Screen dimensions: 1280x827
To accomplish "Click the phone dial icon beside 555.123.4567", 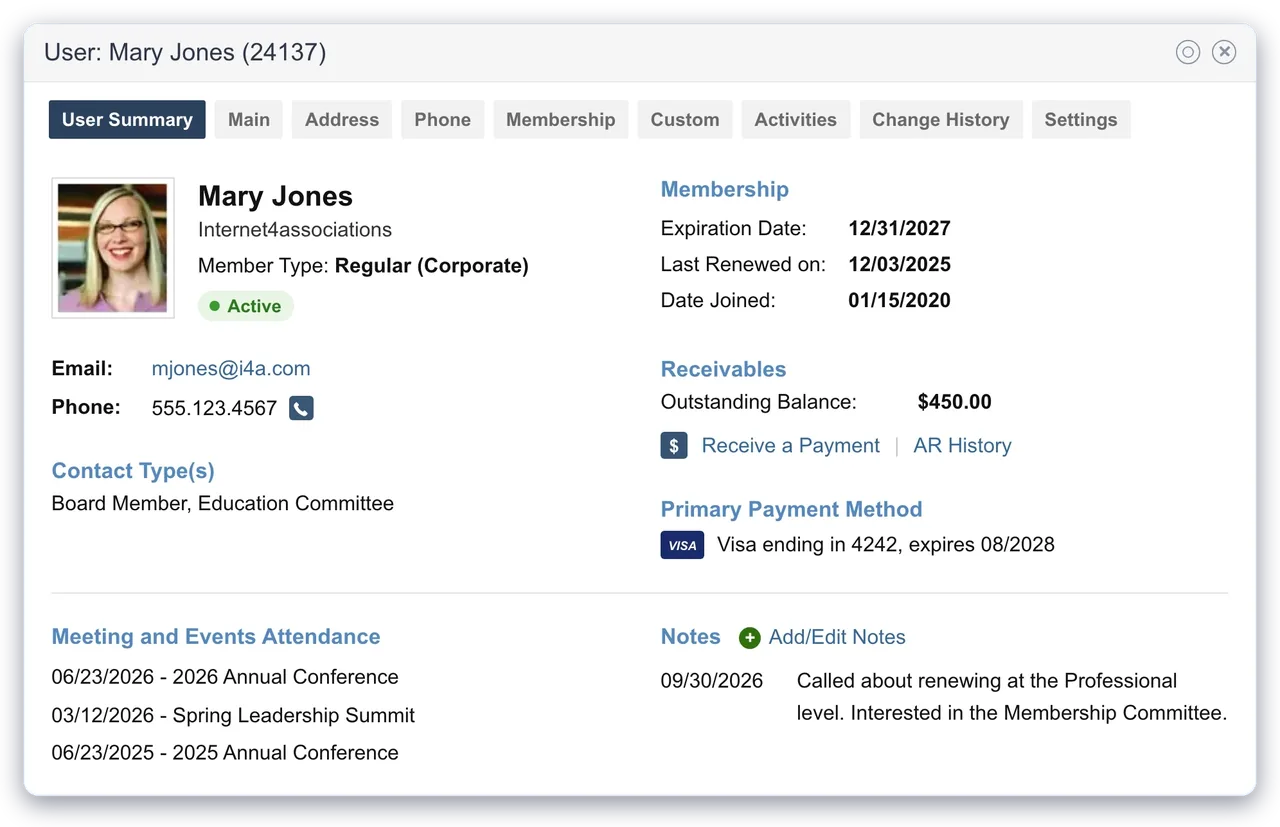I will (x=301, y=408).
